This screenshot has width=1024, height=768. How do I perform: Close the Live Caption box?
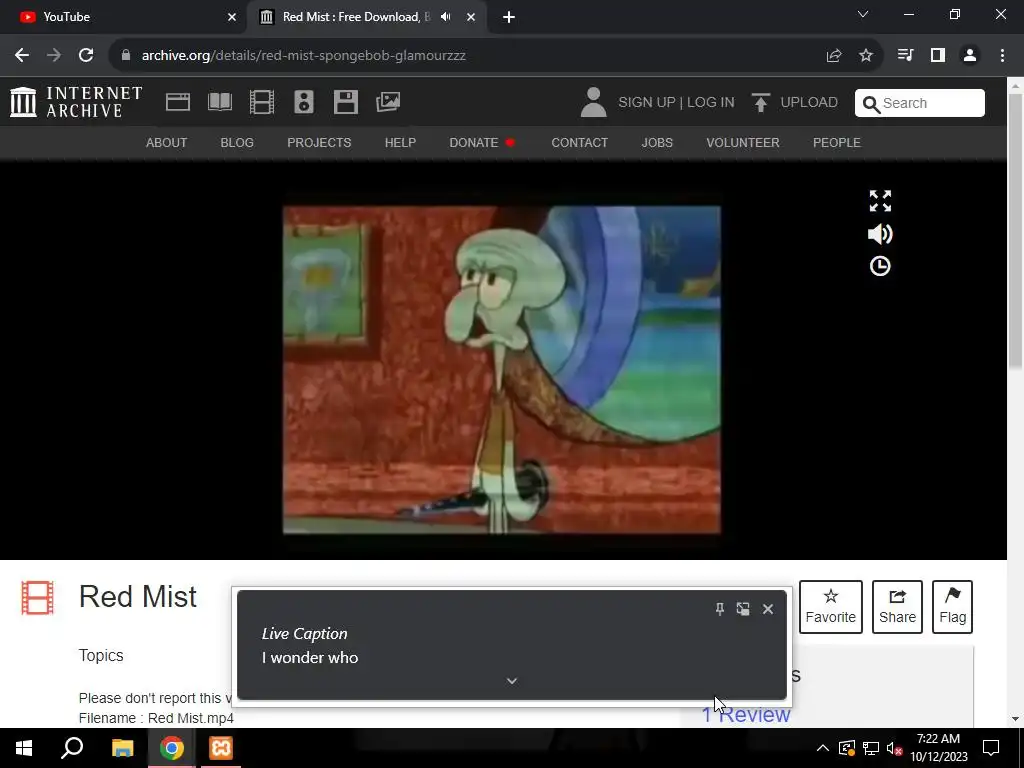(x=768, y=609)
